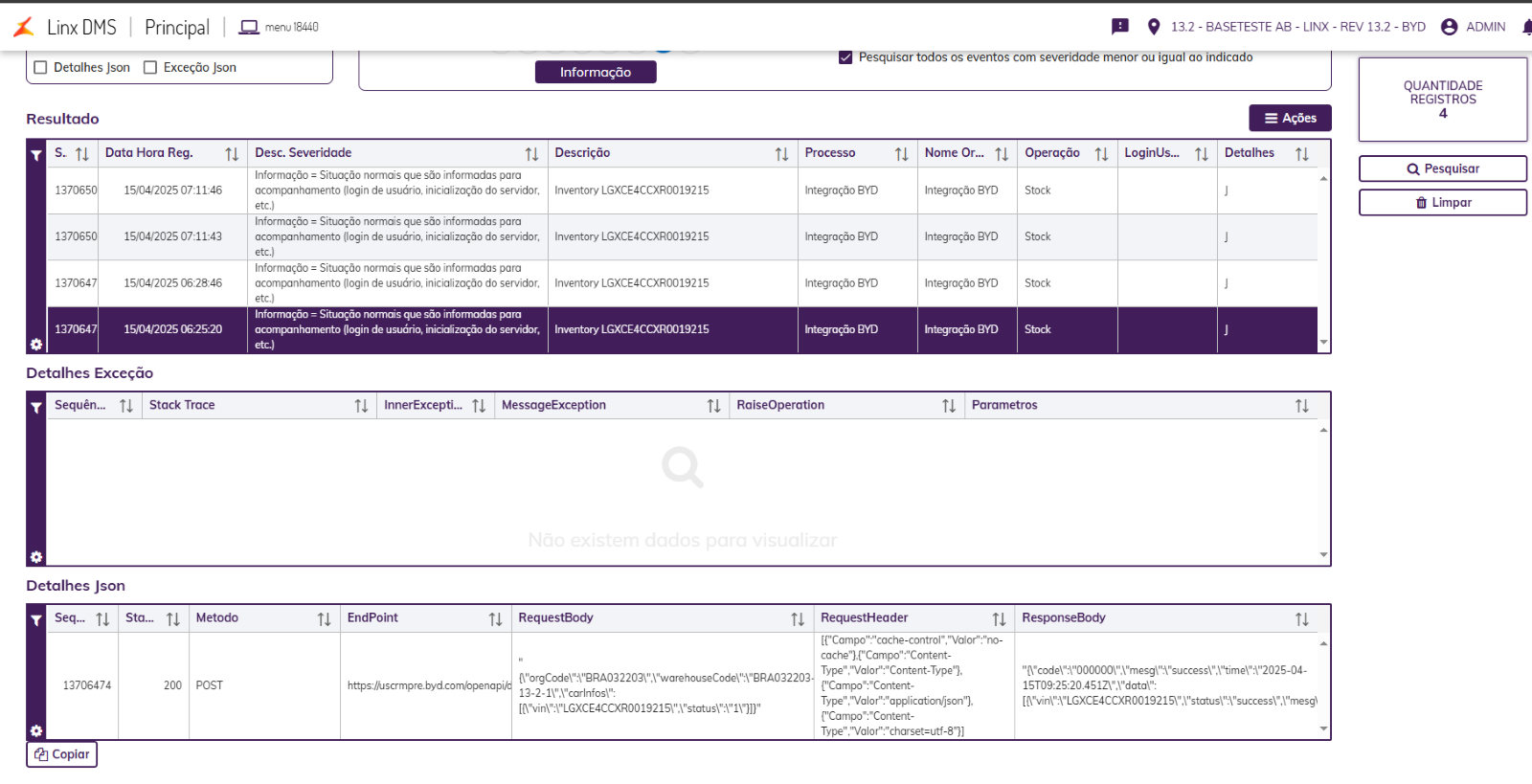This screenshot has width=1532, height=784.
Task: Open the settings gear of Resultado grid
Action: [36, 344]
